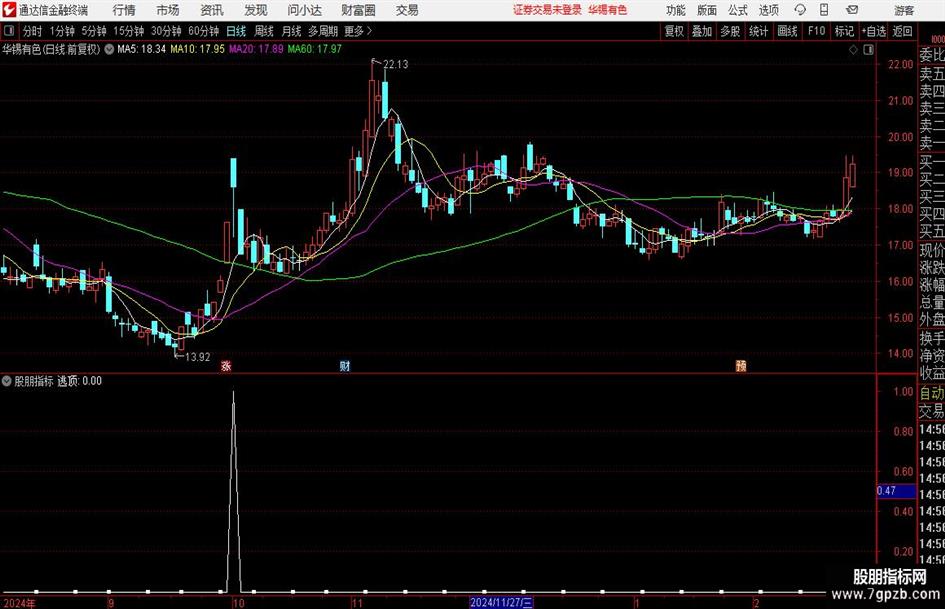Screen dimensions: 945x609
Task: Open the customer service headset icon
Action: tap(800, 10)
